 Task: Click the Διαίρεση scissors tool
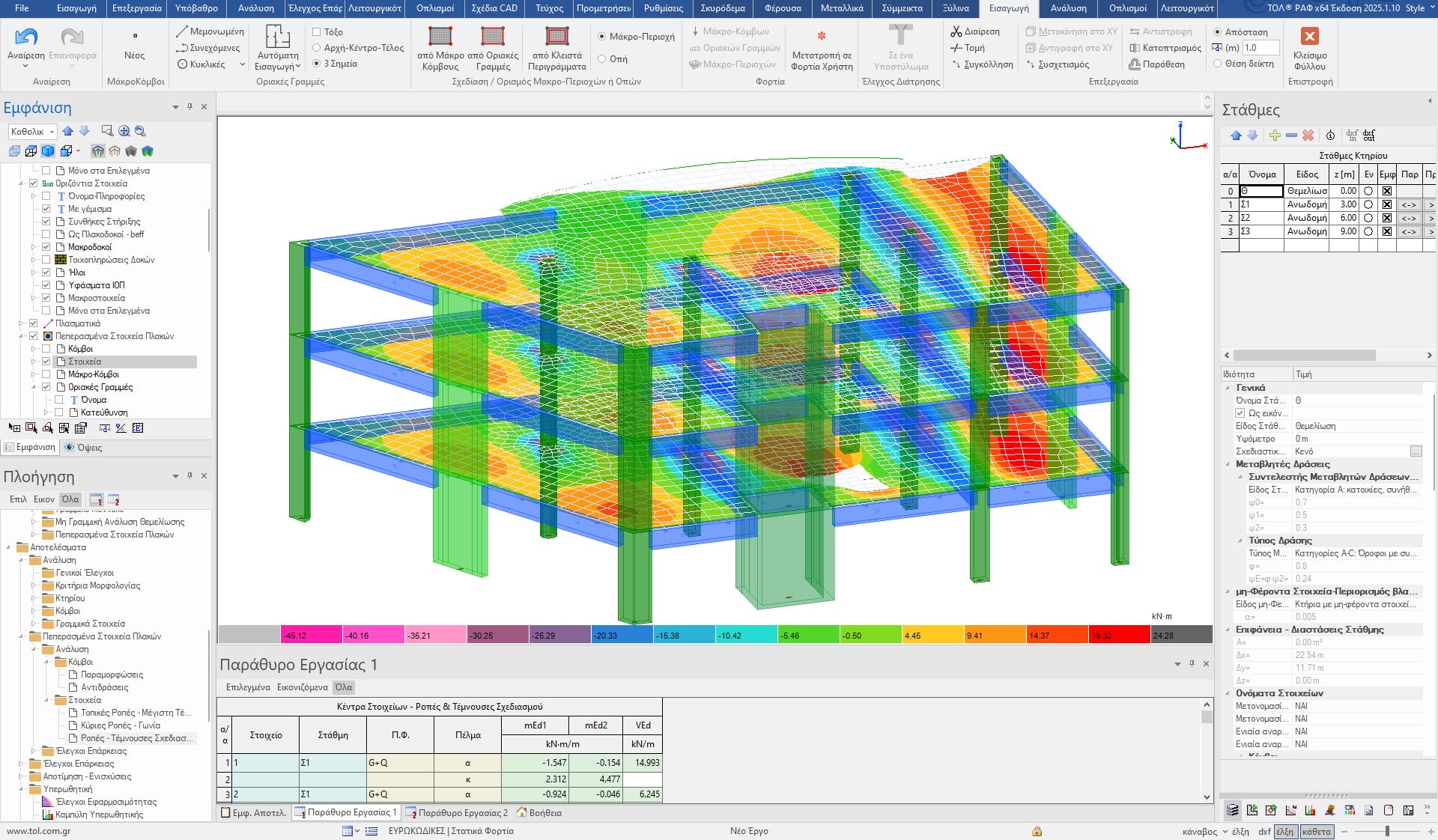point(974,31)
